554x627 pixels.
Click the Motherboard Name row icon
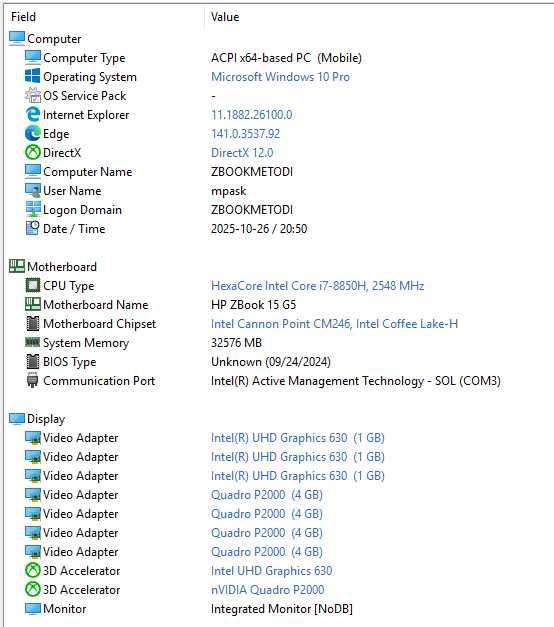(x=33, y=304)
